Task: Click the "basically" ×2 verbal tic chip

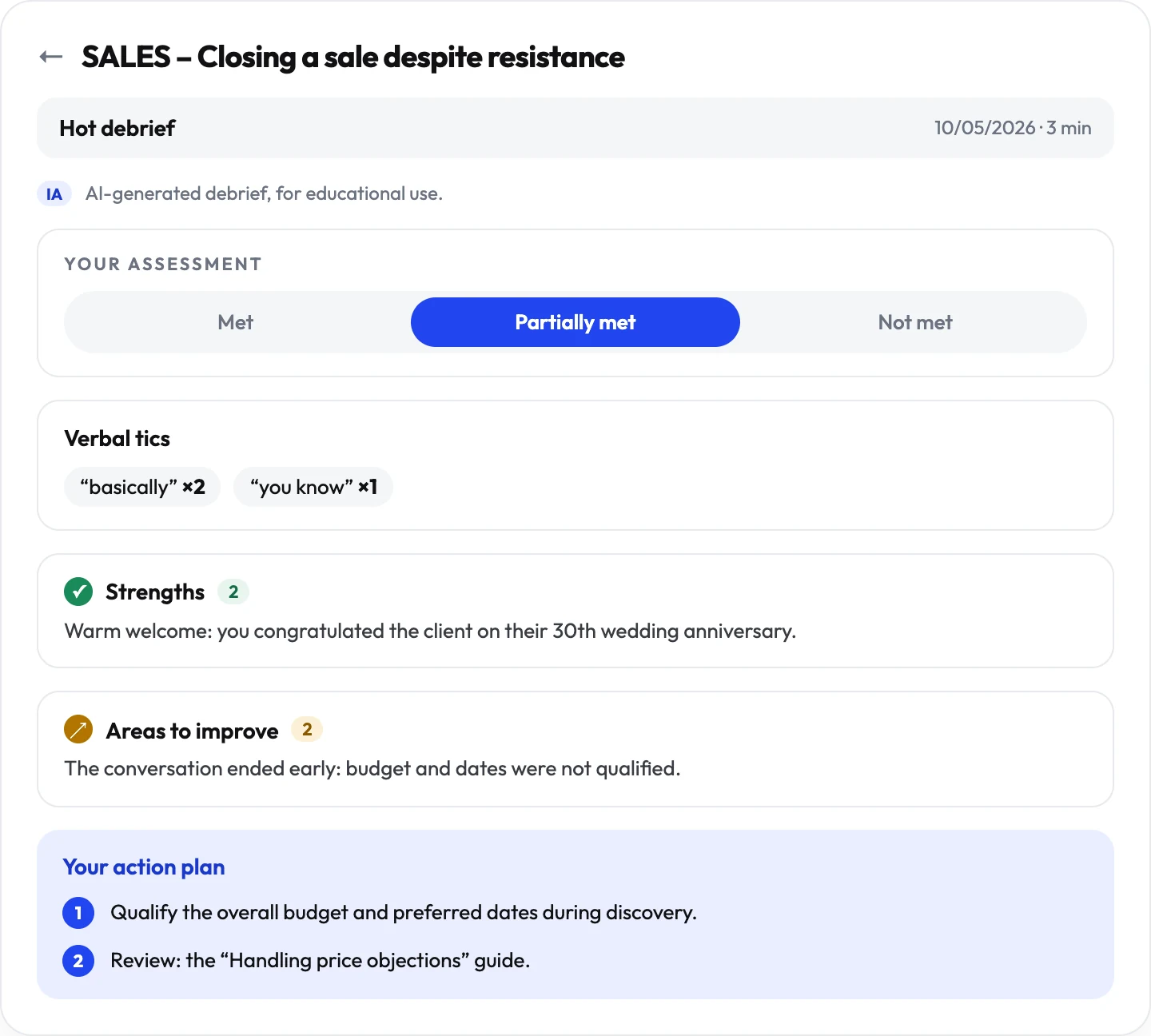Action: (142, 487)
